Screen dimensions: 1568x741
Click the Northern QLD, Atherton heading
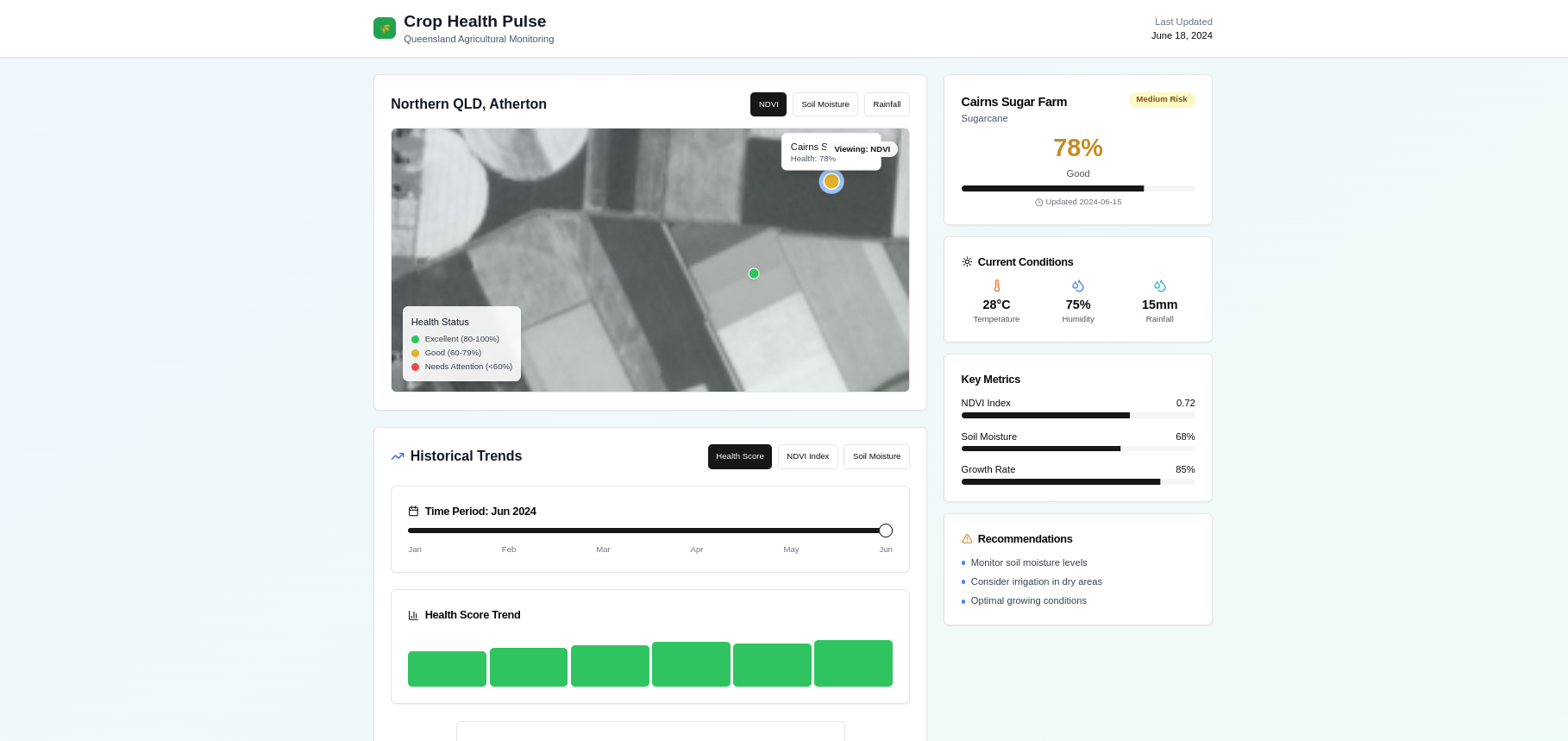pyautogui.click(x=468, y=104)
